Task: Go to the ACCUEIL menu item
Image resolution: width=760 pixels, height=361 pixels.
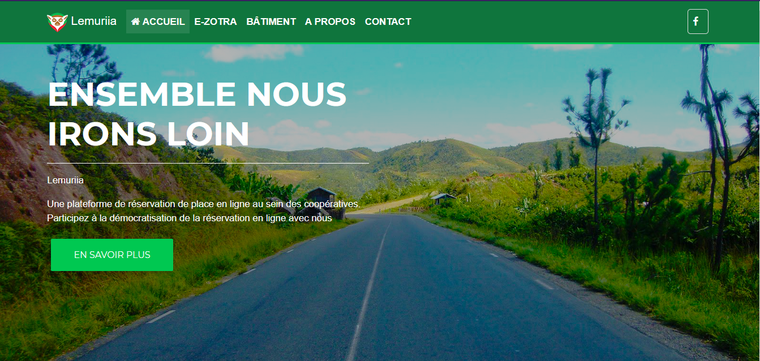Action: [158, 22]
